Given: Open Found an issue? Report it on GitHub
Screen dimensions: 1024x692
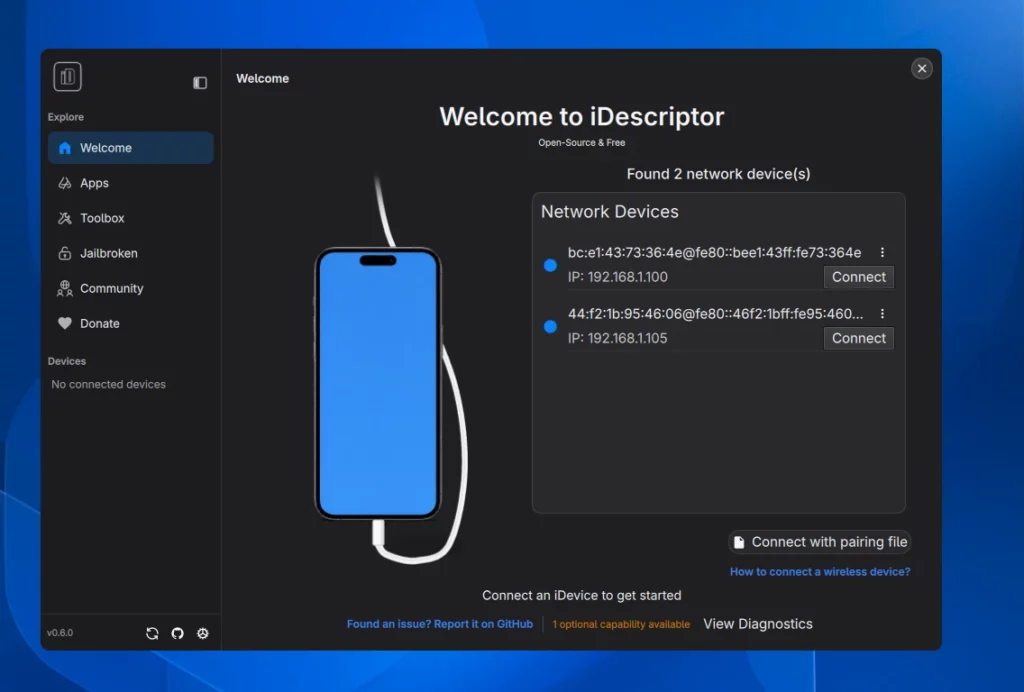Looking at the screenshot, I should (x=440, y=624).
